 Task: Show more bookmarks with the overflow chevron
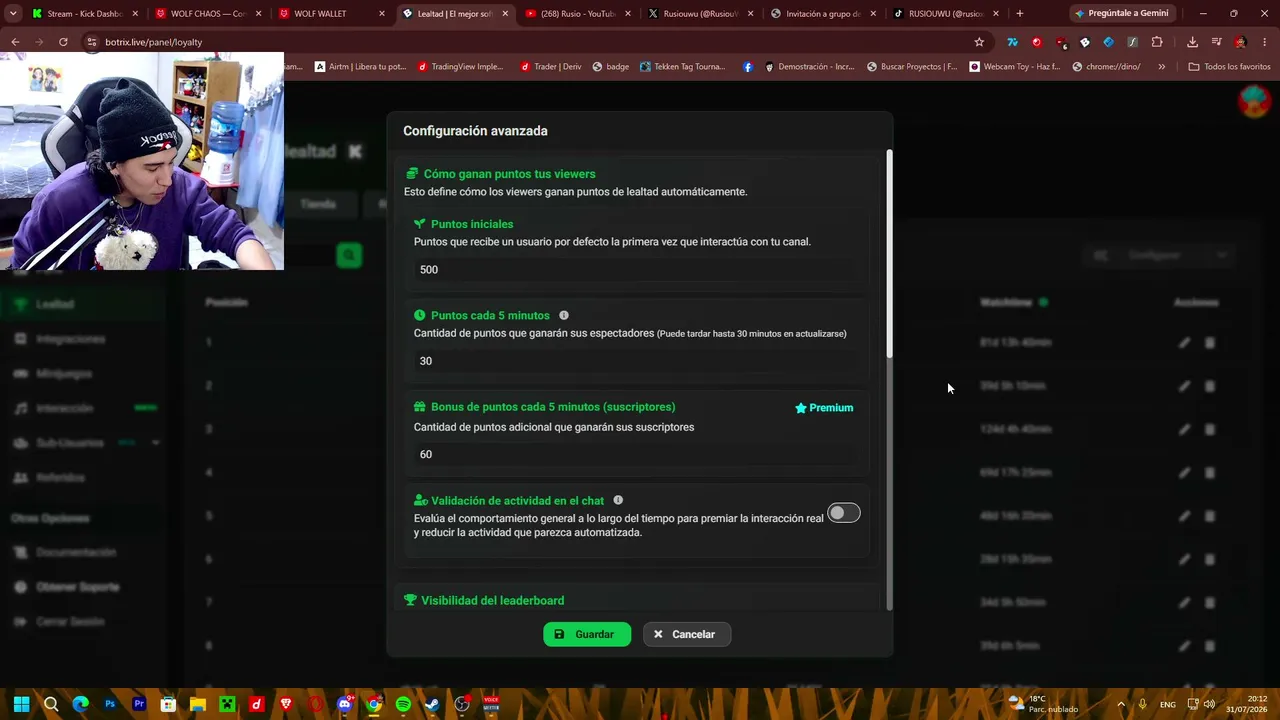1161,67
